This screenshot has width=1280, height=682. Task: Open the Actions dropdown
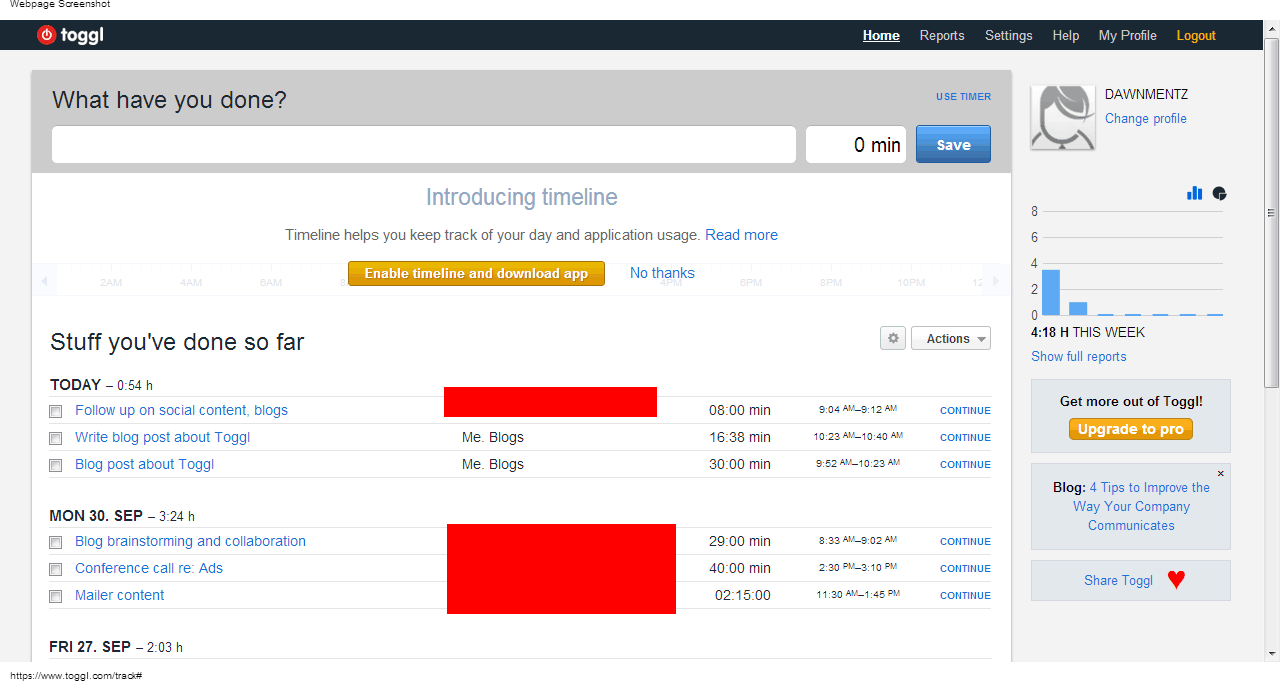950,338
